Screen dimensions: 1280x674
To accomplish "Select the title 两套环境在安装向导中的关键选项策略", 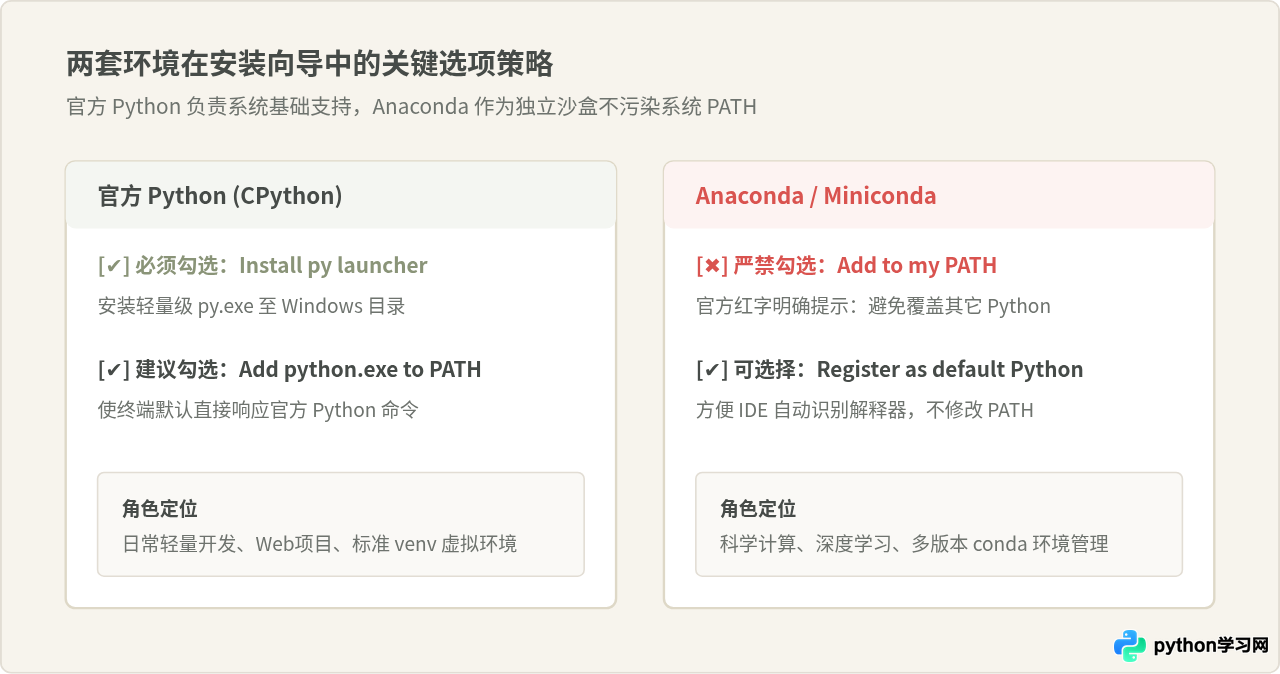I will pyautogui.click(x=310, y=65).
